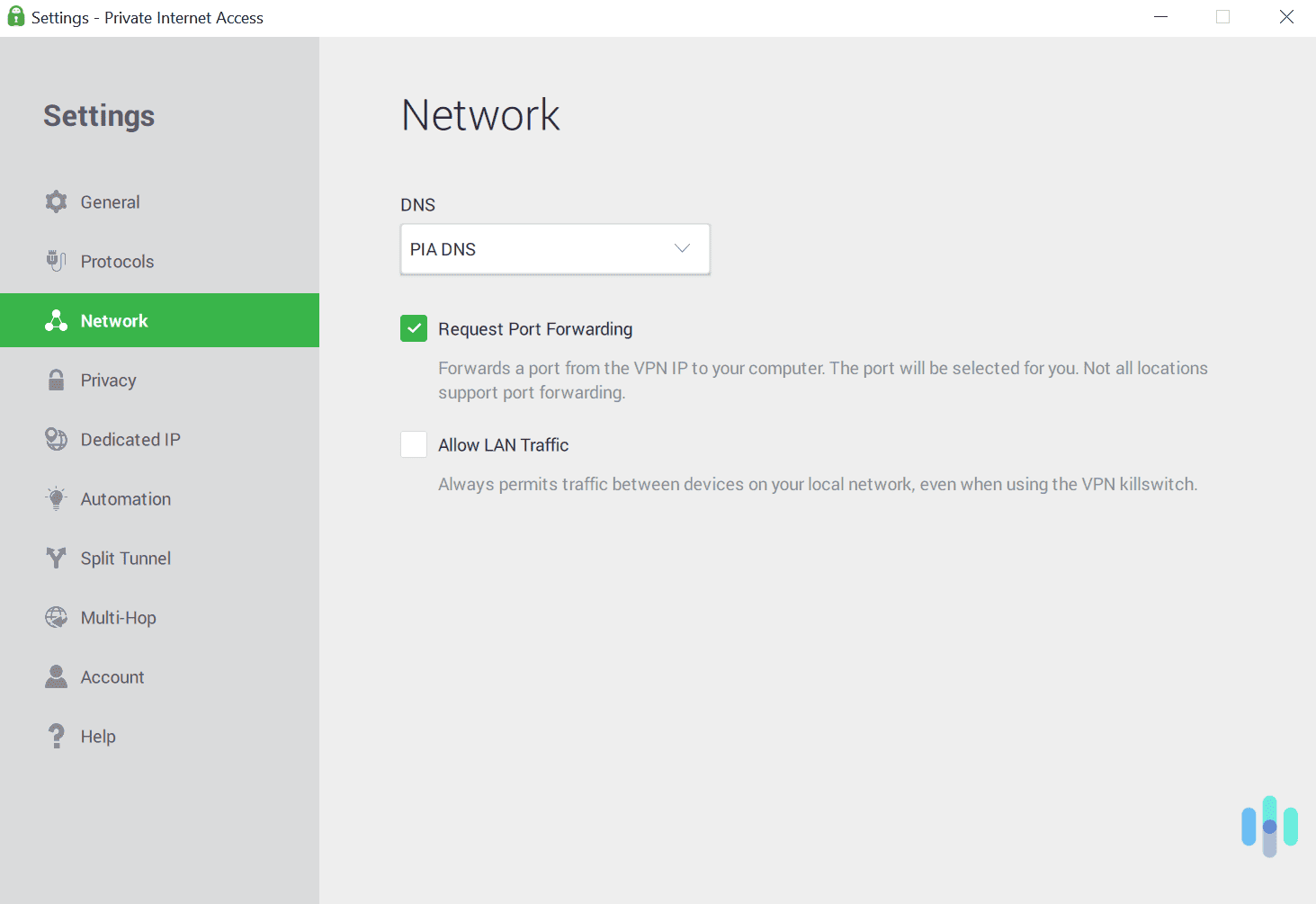Click the Automation lightbulb icon
Screen dimensions: 1316x904
56,498
